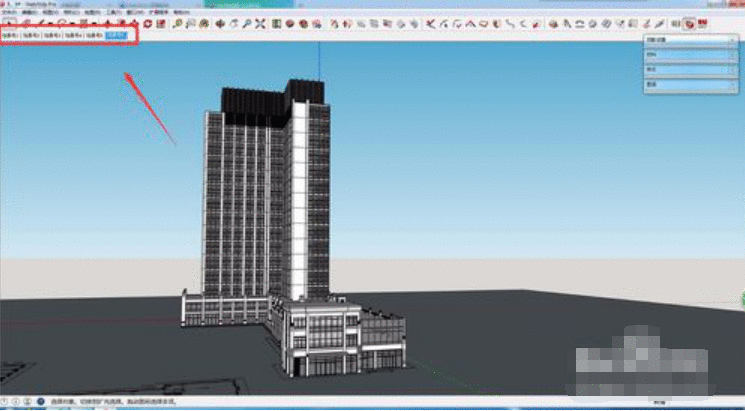Select the Zoom Extents tool in the toolbar
The image size is (745, 411).
(261, 22)
